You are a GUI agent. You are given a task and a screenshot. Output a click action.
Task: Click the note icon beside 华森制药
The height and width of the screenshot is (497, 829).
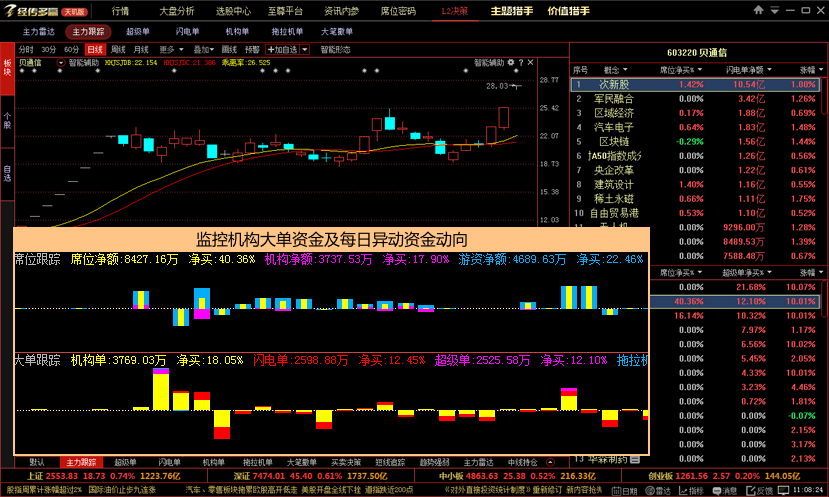[635, 459]
